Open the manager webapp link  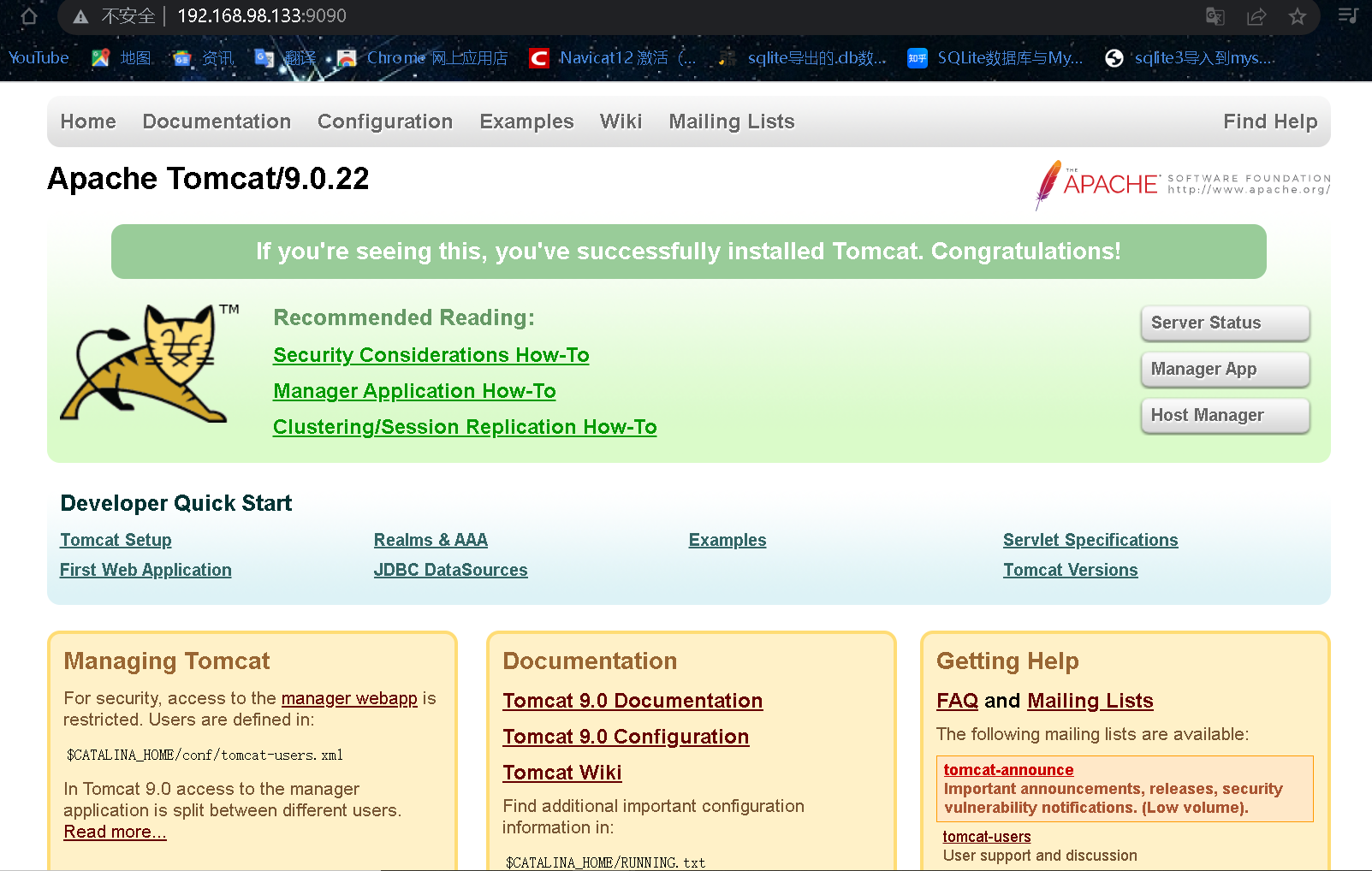(349, 699)
